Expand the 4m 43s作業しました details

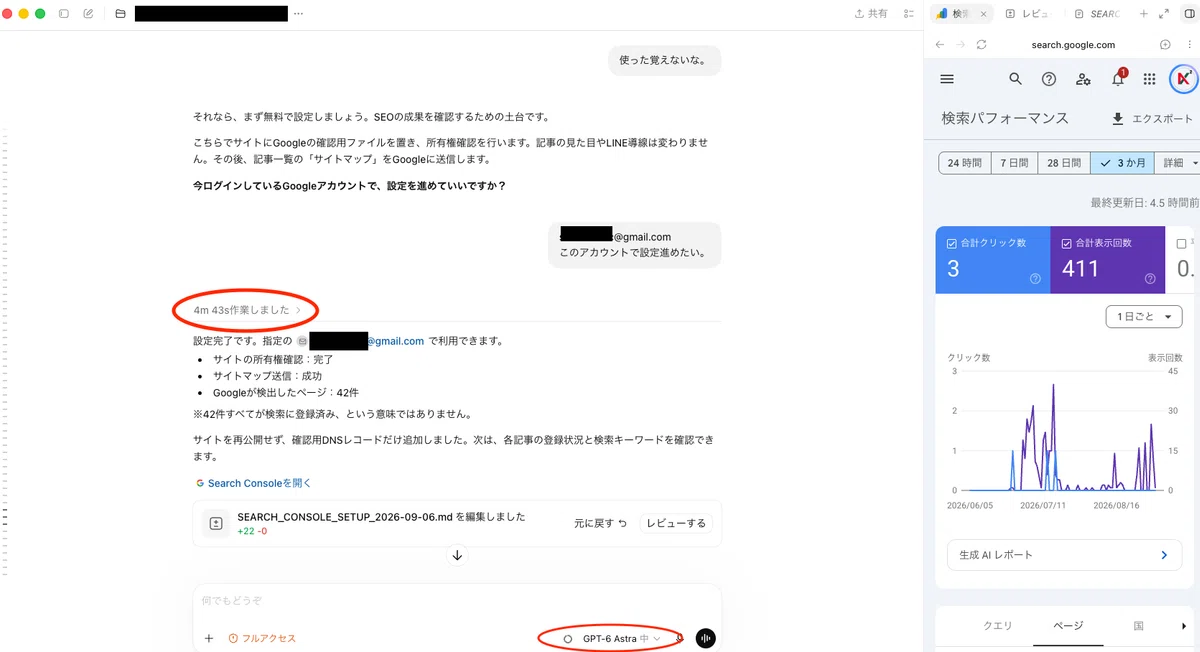(x=247, y=310)
